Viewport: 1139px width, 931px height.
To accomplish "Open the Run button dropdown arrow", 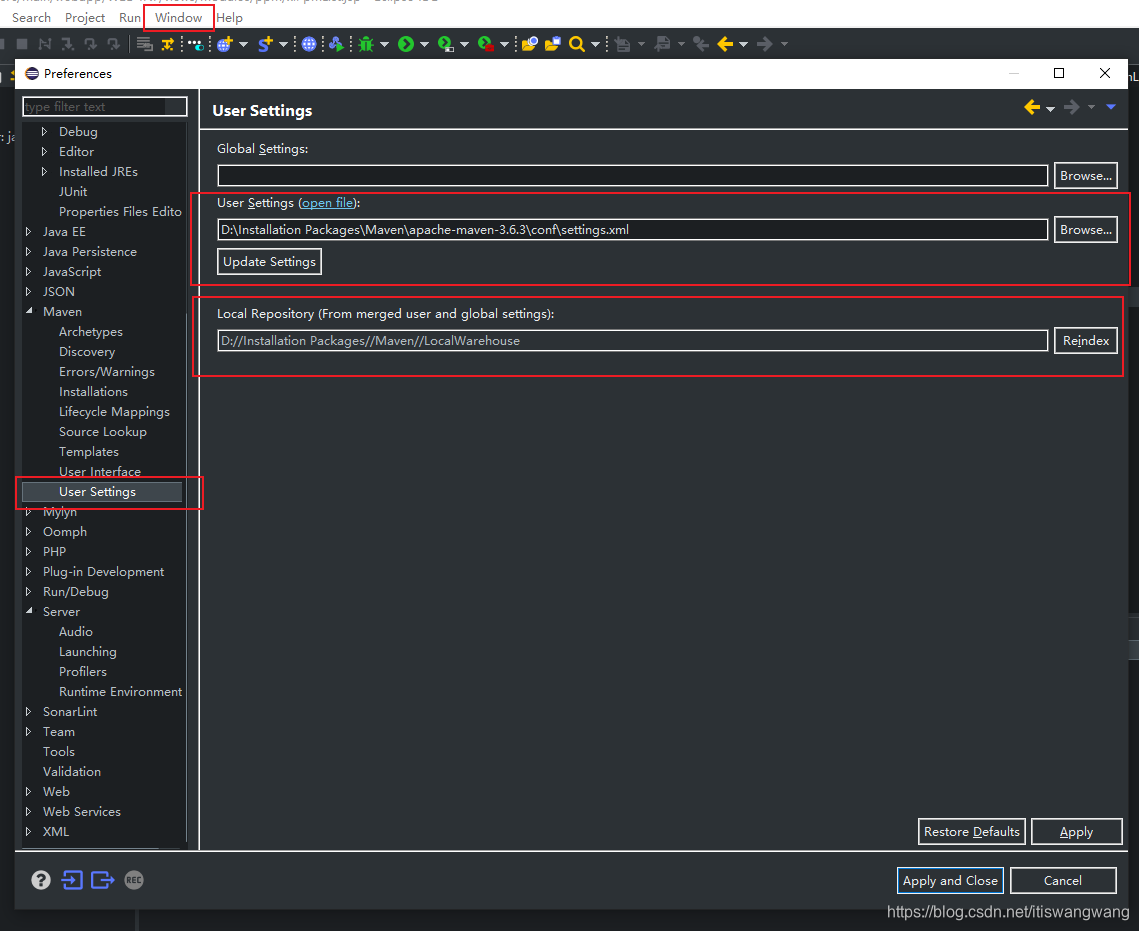I will [424, 45].
